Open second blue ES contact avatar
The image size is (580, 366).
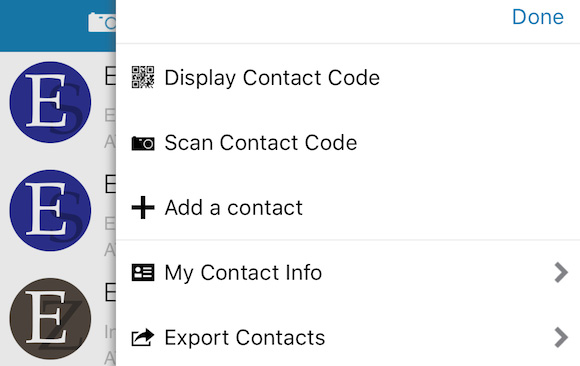click(50, 210)
